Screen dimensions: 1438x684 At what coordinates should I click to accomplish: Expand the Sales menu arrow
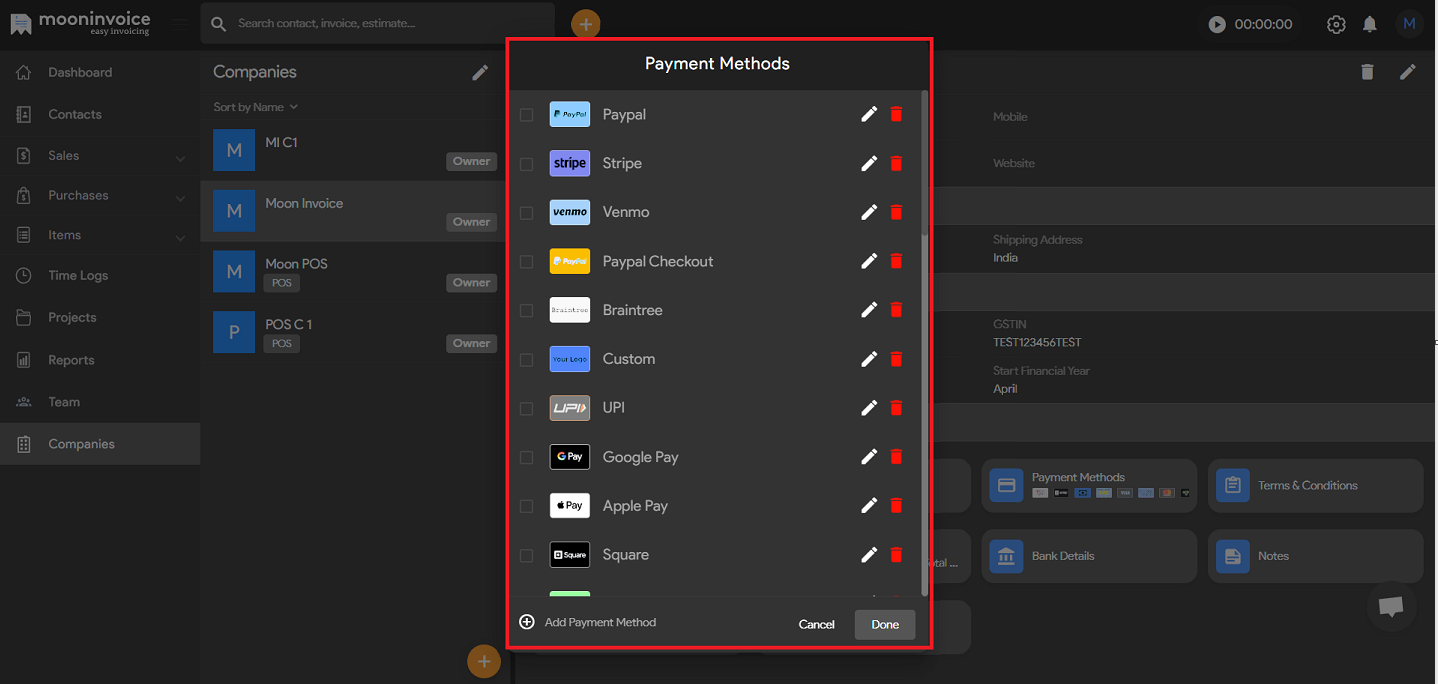pos(180,157)
